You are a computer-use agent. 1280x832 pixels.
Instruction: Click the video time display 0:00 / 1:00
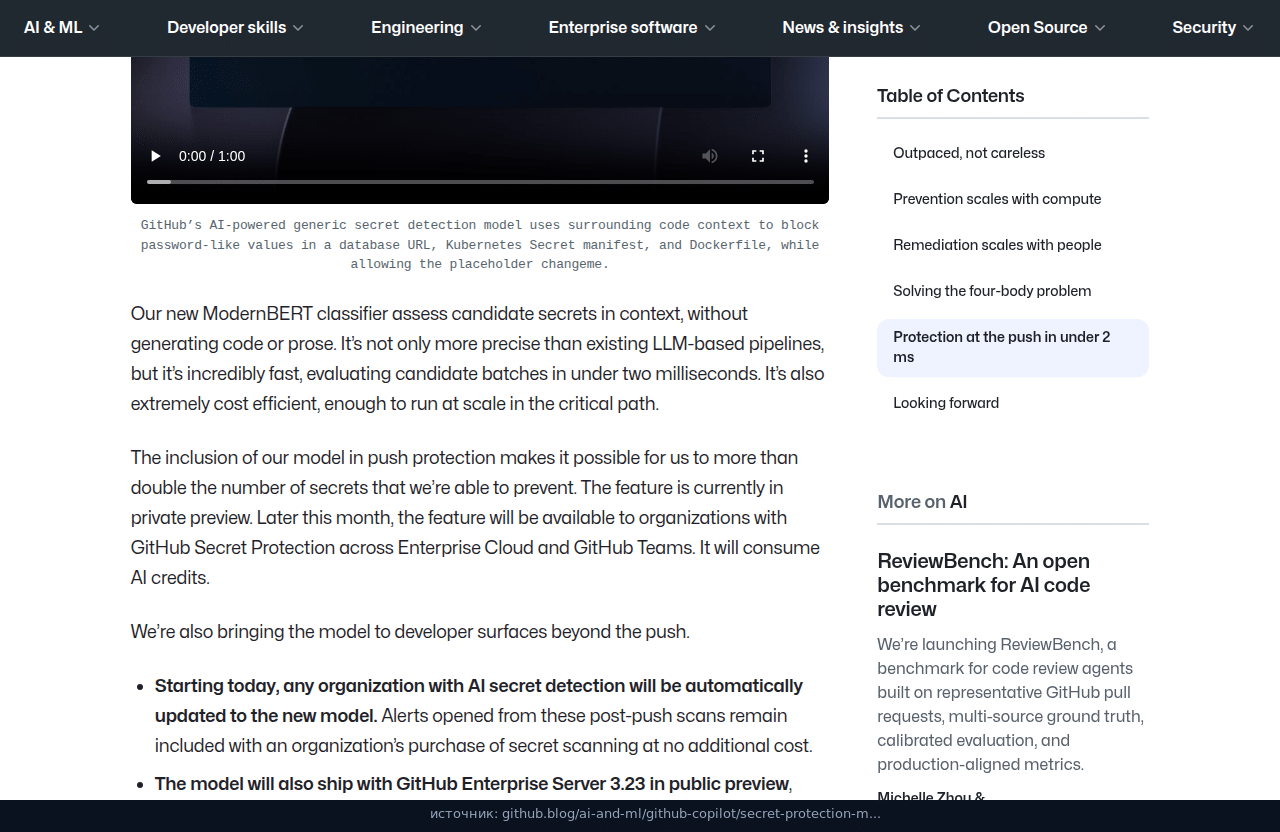[212, 156]
